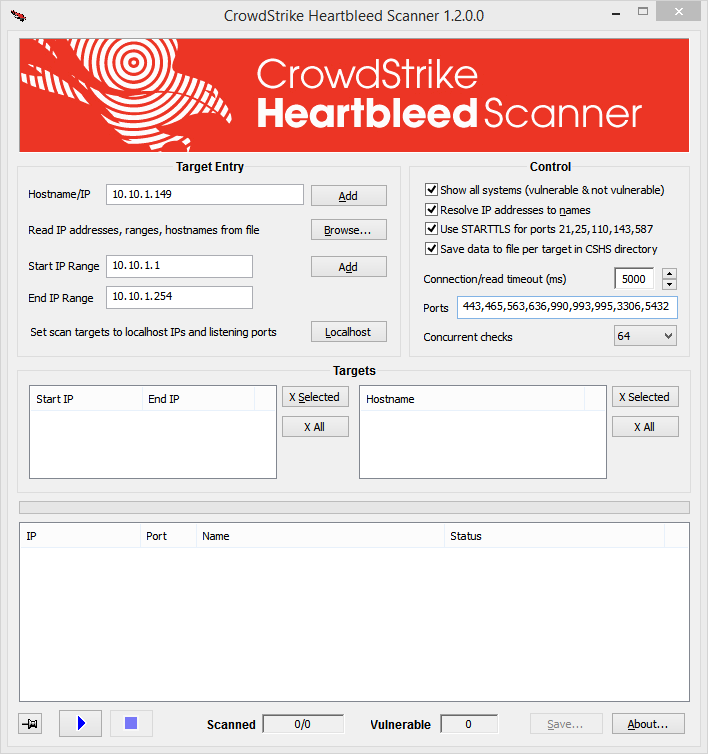Add the Hostname/IP target
The height and width of the screenshot is (754, 708).
tap(349, 196)
